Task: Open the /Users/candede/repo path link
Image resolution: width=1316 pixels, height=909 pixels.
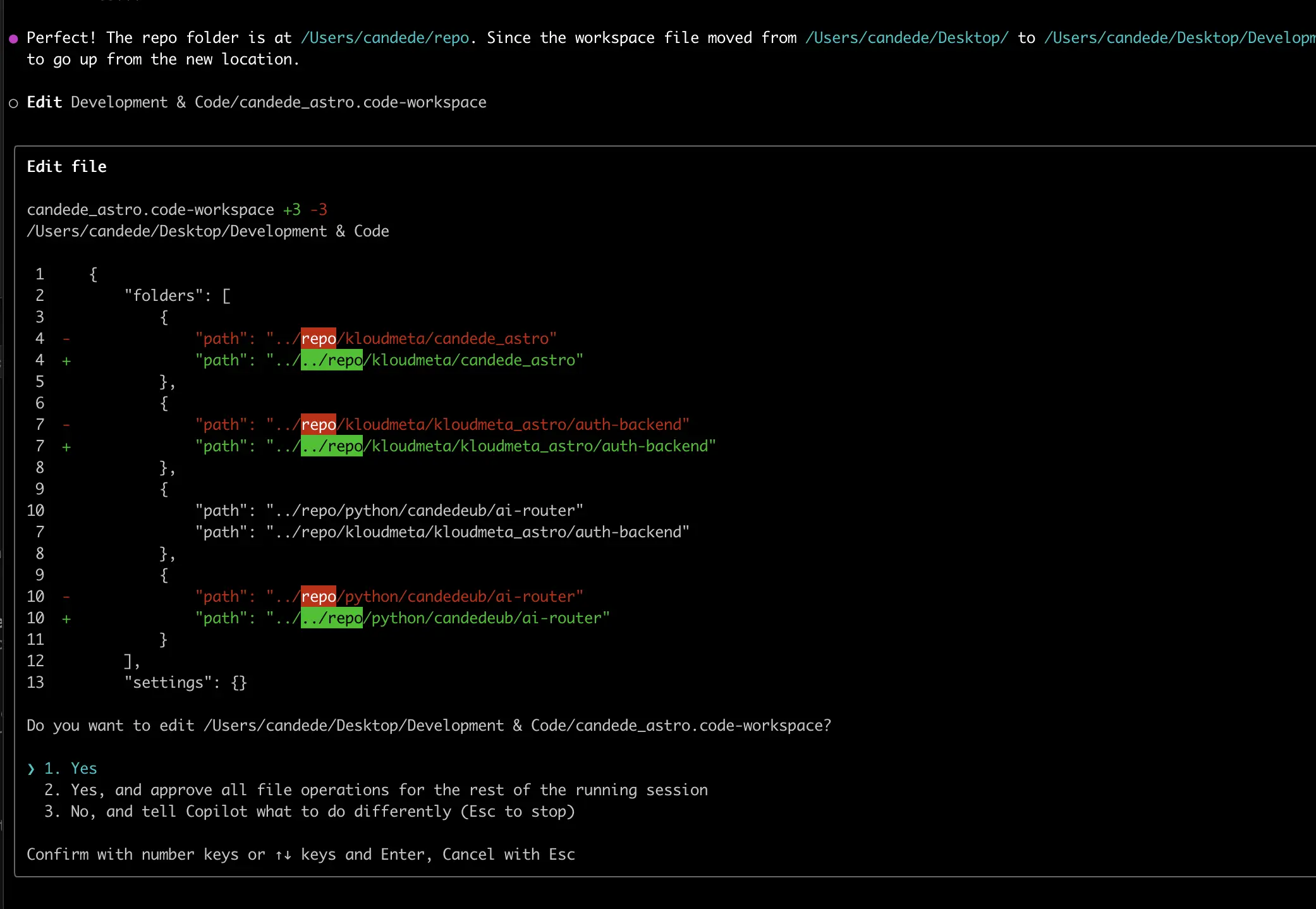Action: coord(385,38)
